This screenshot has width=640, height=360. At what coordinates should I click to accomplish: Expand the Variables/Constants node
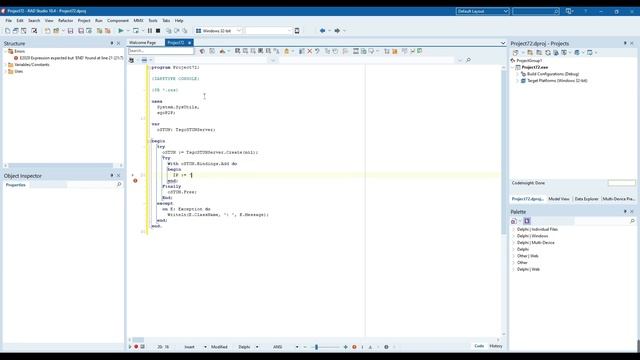6,64
